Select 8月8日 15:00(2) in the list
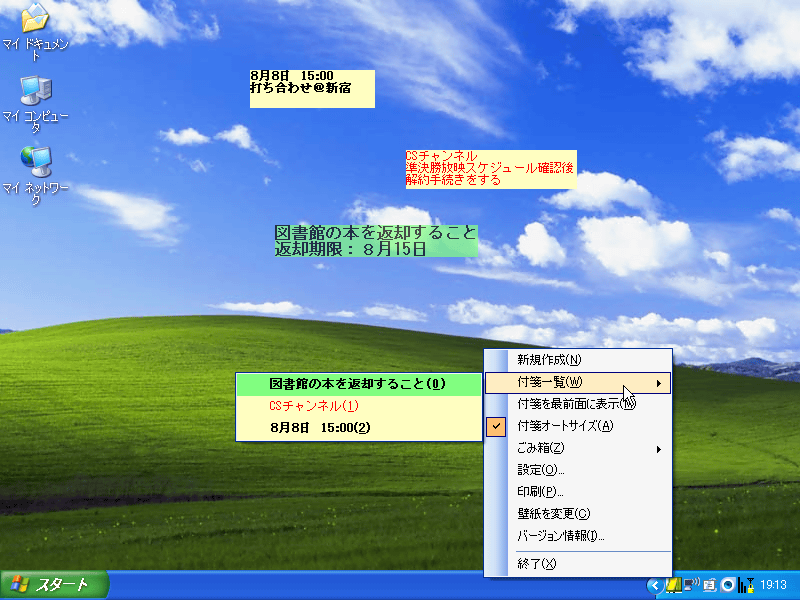Screen dimensions: 800x600 [x=359, y=428]
